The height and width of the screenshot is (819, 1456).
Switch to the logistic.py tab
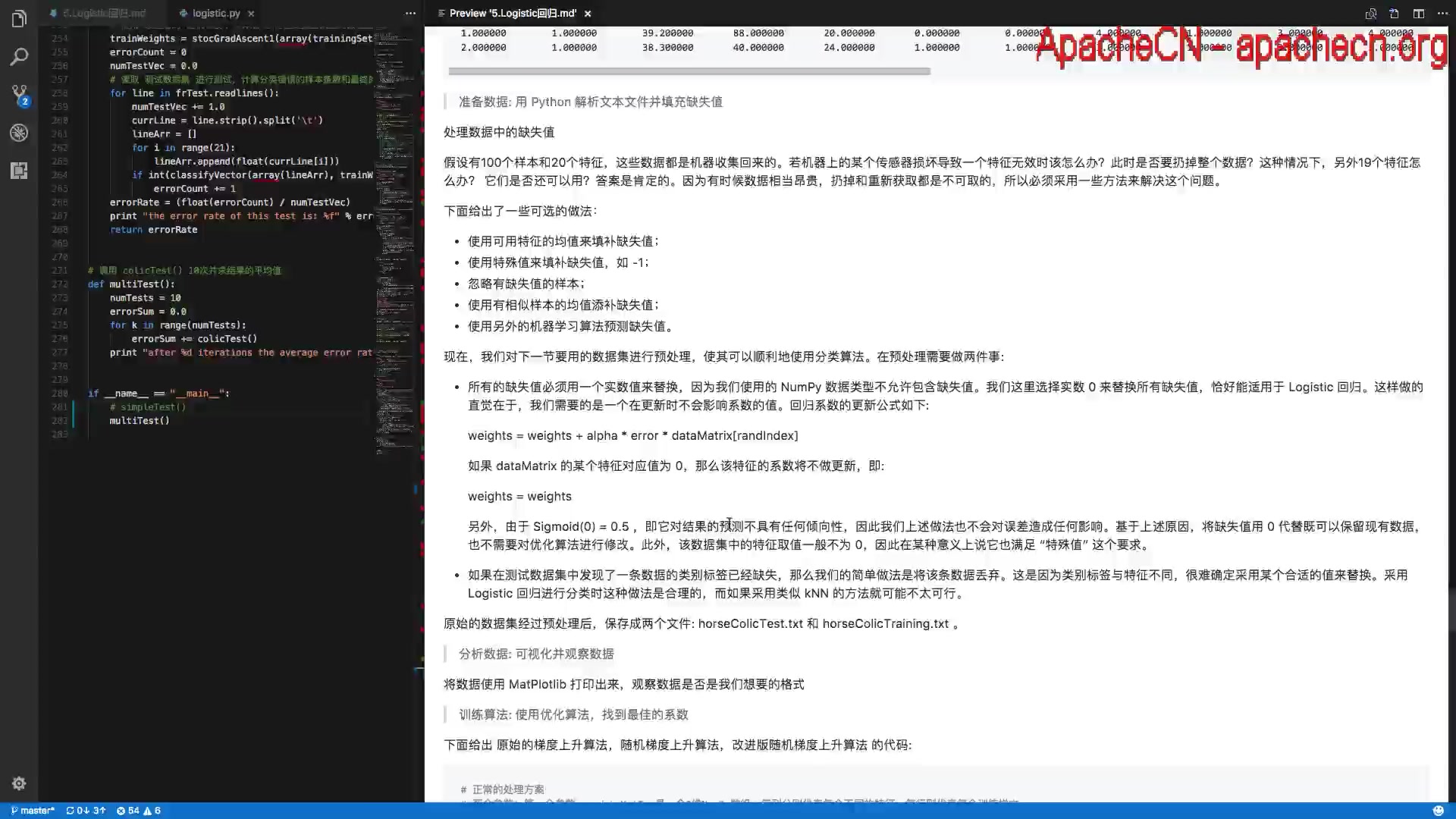click(x=215, y=13)
